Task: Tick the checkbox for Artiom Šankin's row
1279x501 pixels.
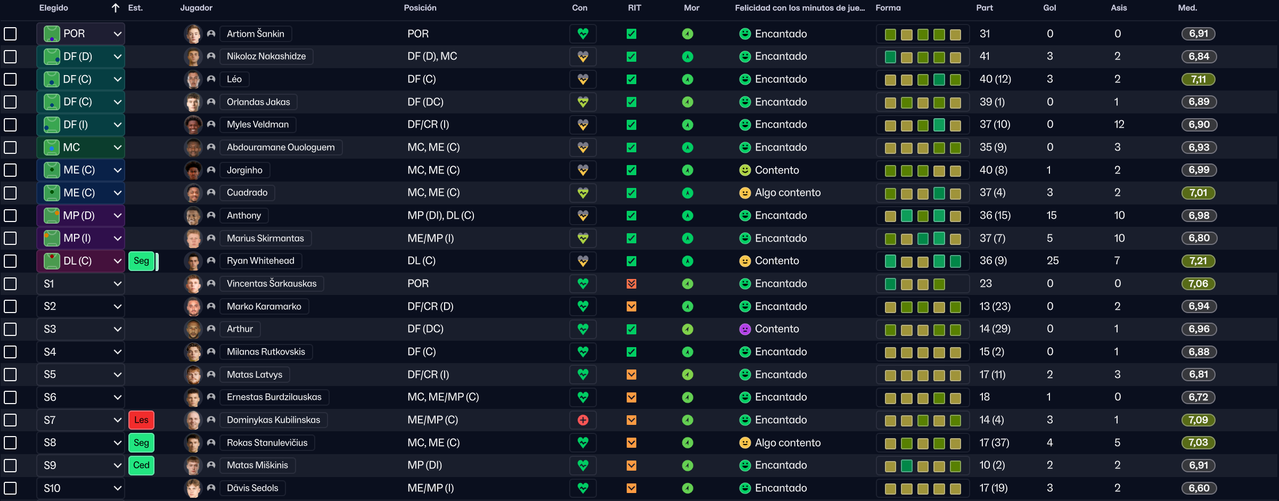Action: [10, 33]
